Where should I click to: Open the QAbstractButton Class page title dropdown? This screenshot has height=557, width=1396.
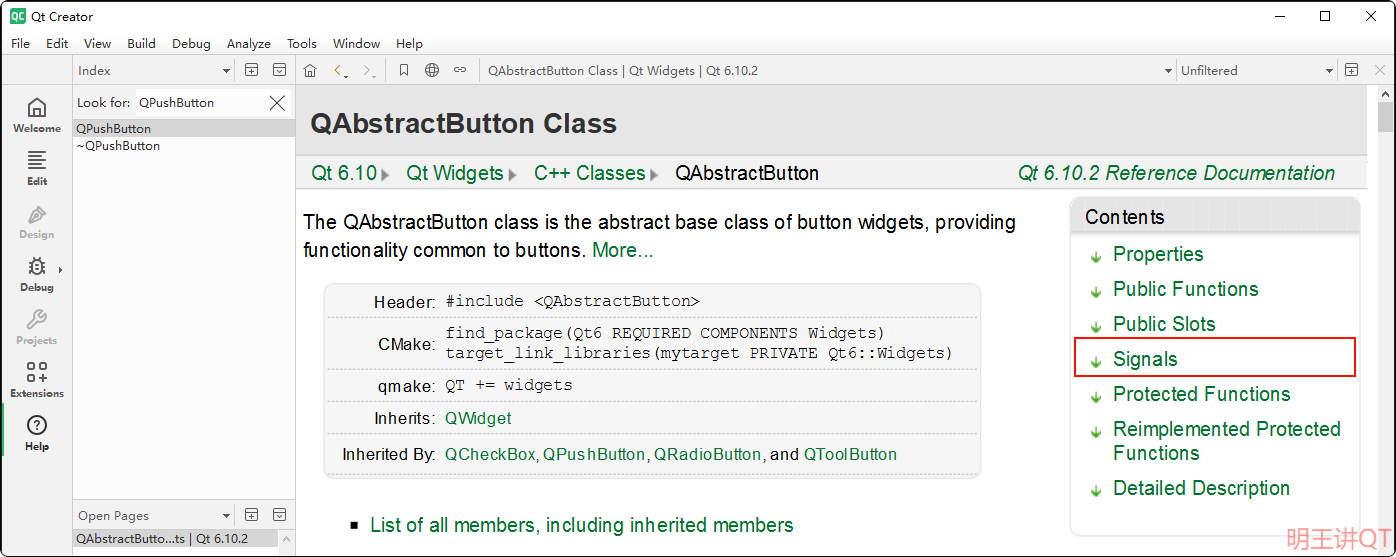(829, 70)
